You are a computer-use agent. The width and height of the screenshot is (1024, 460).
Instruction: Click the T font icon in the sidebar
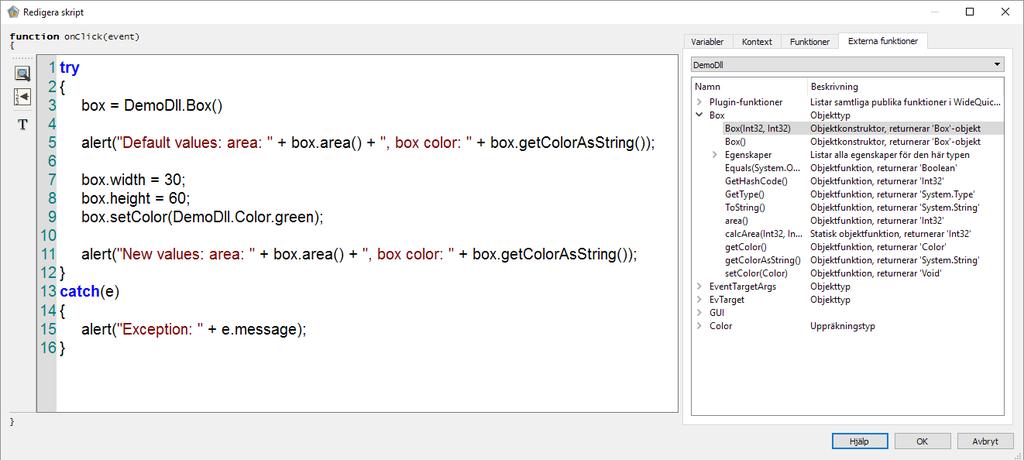coord(23,124)
